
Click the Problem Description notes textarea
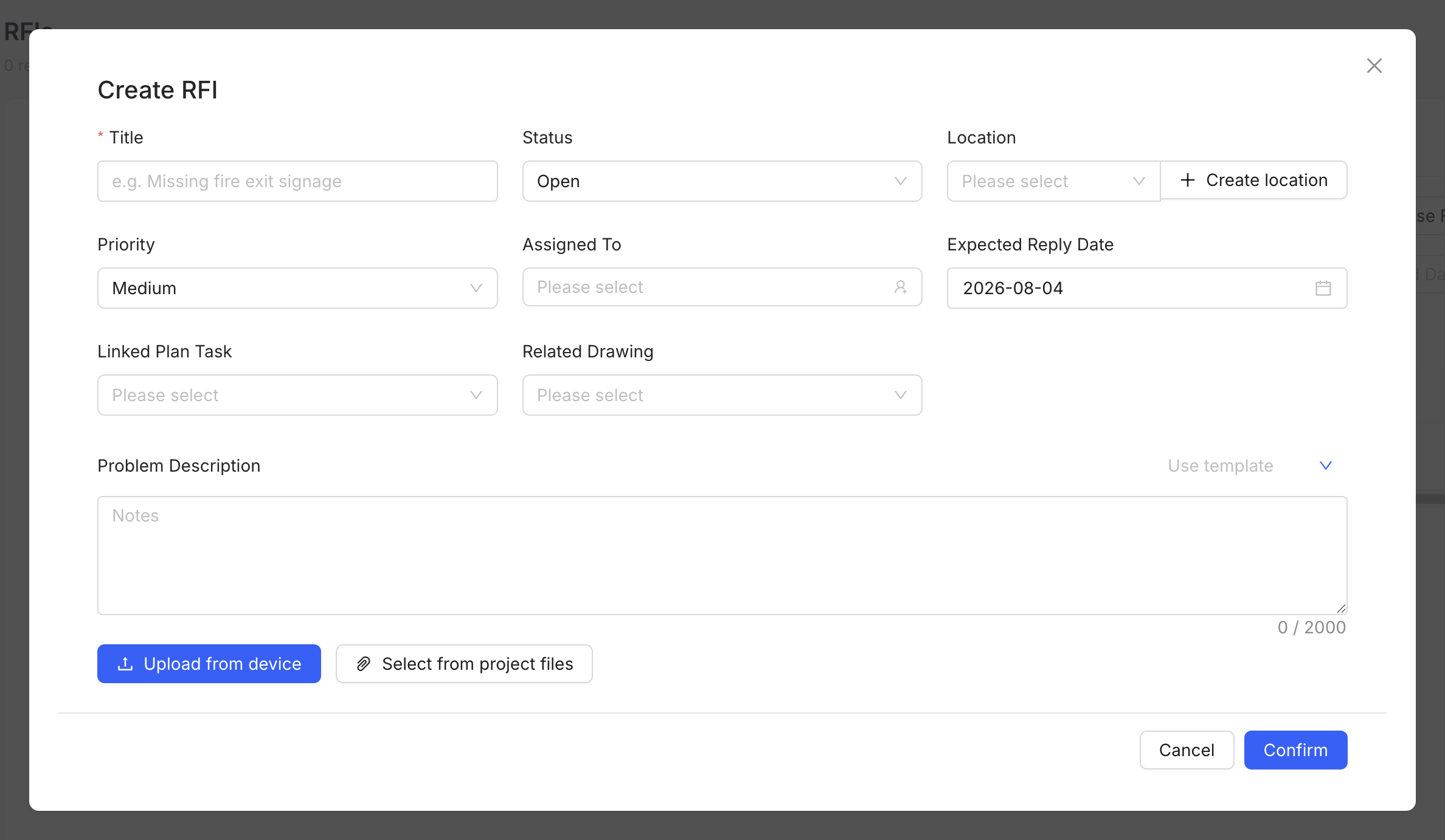(722, 556)
